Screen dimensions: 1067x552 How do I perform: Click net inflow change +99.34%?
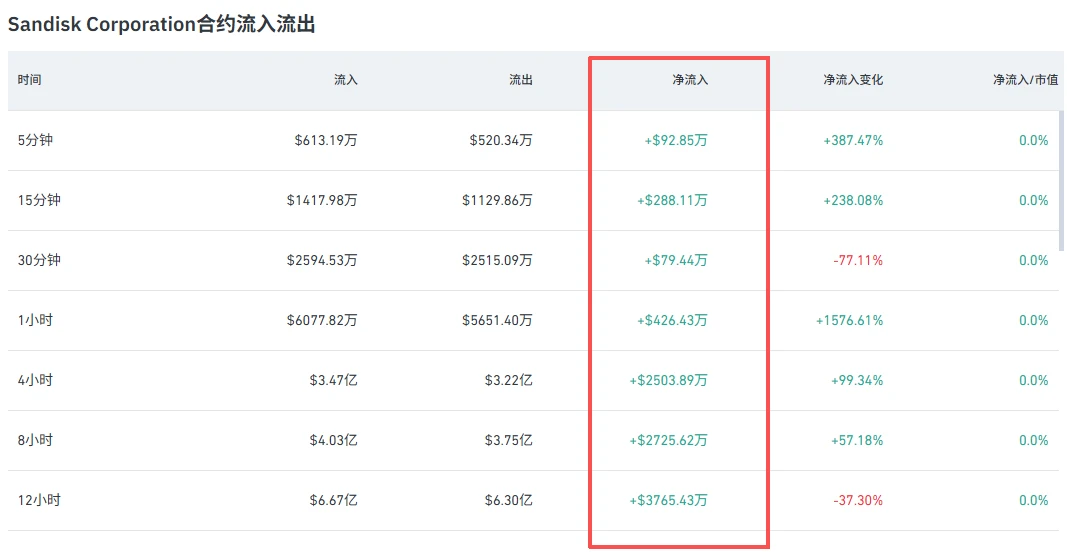[x=857, y=380]
